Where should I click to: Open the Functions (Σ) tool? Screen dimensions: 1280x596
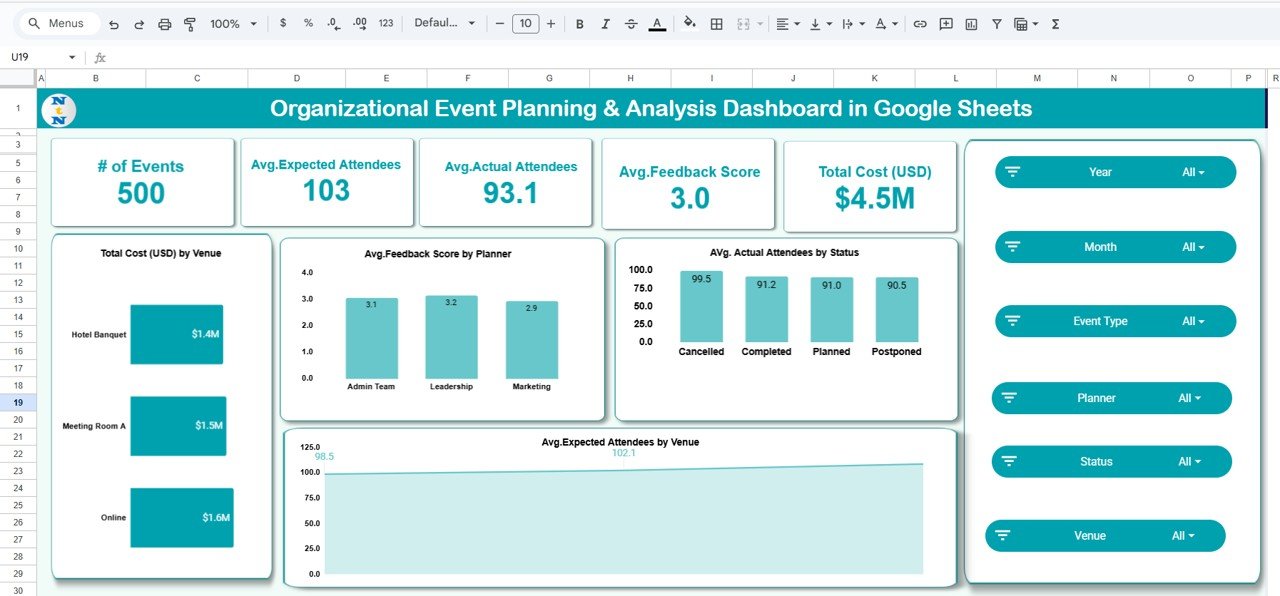pyautogui.click(x=1054, y=23)
